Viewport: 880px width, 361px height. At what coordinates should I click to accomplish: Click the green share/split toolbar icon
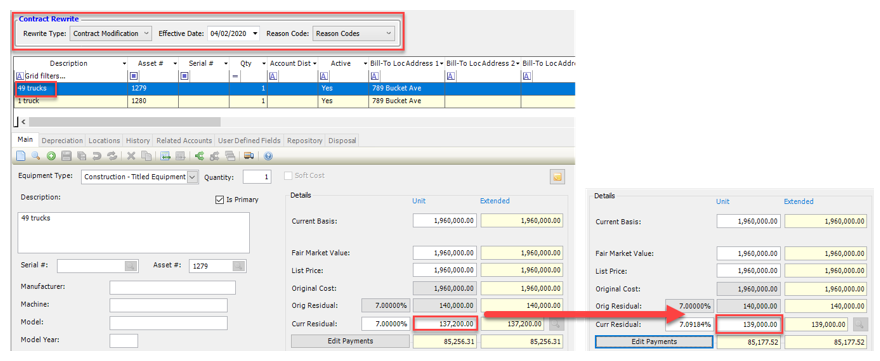(x=199, y=156)
